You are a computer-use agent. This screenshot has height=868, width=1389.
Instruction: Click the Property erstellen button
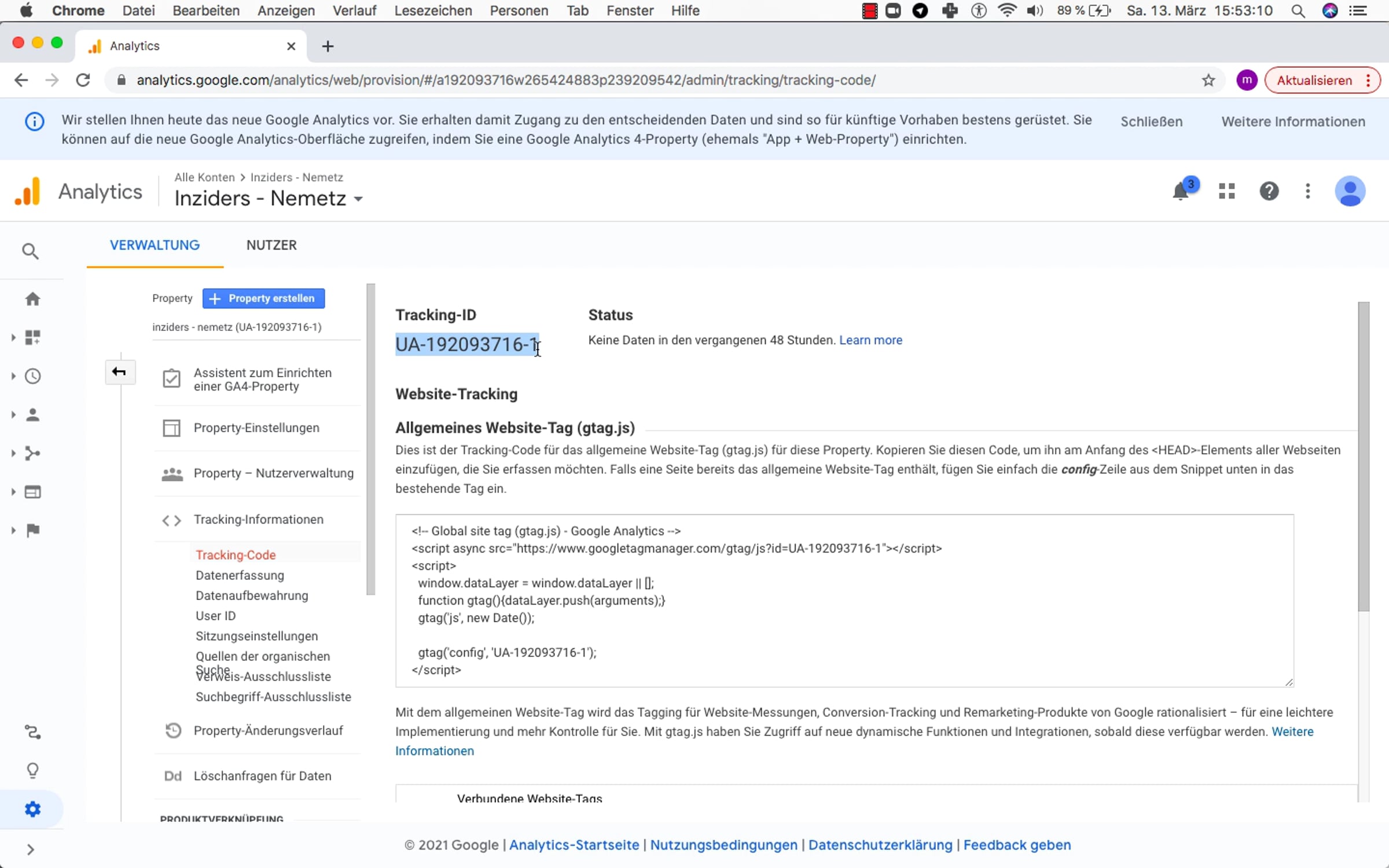263,299
